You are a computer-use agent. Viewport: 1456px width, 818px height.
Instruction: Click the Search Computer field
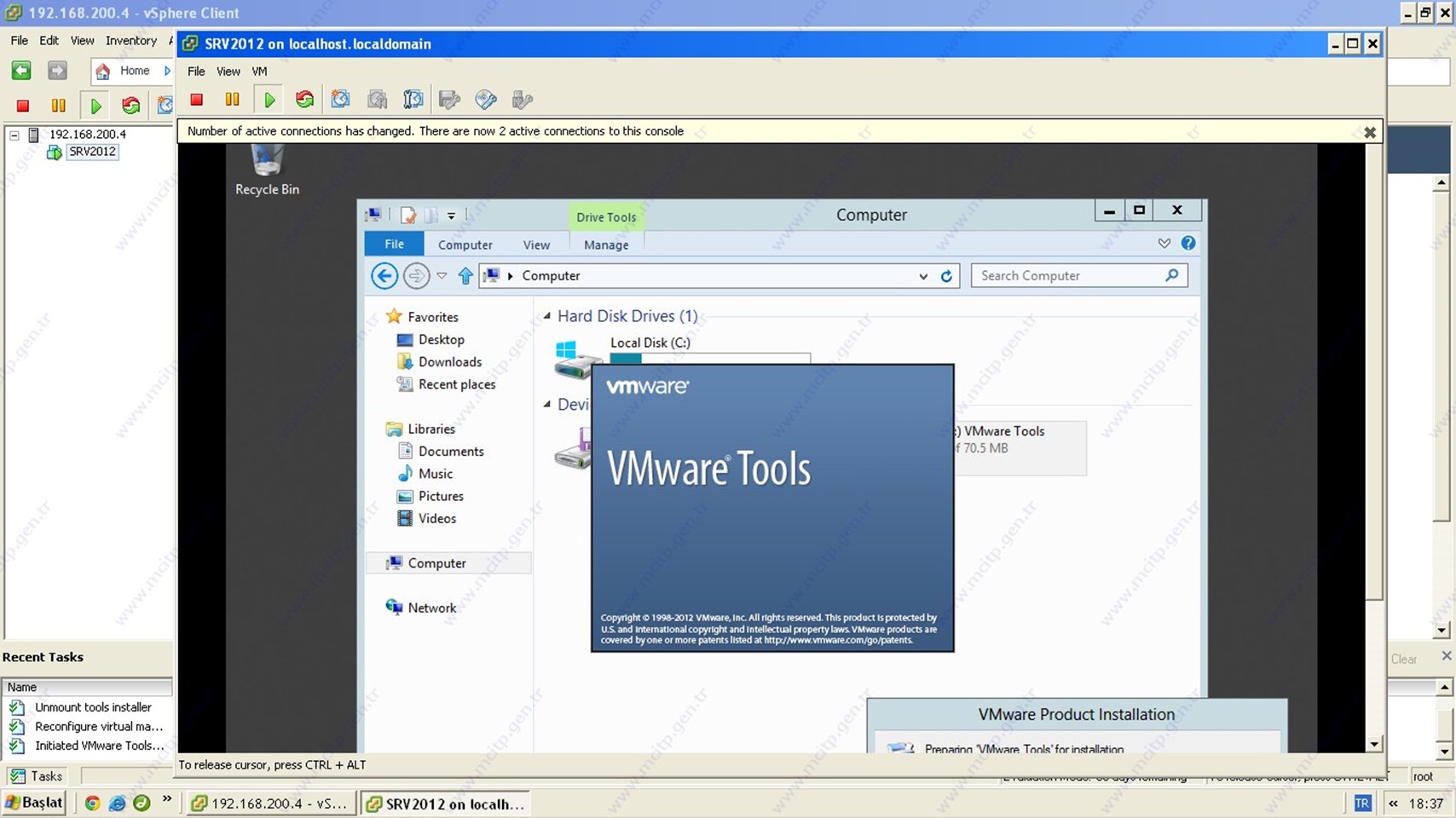point(1079,275)
